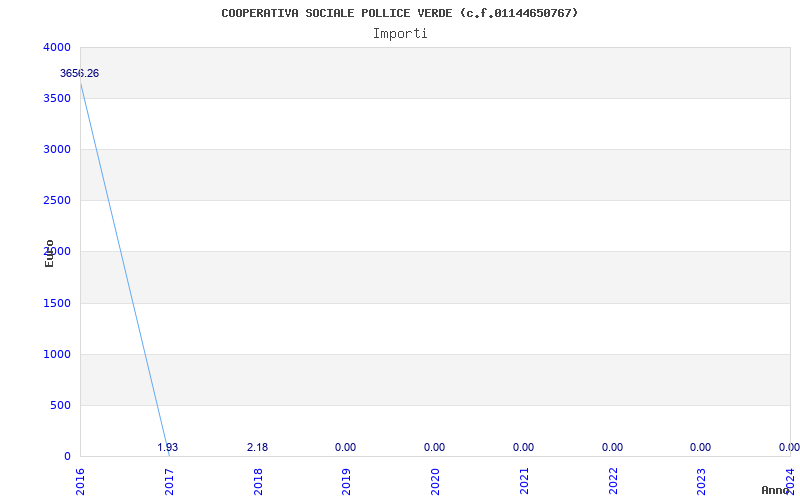
Task: Click the 2021 x-axis label
Action: coord(524,482)
